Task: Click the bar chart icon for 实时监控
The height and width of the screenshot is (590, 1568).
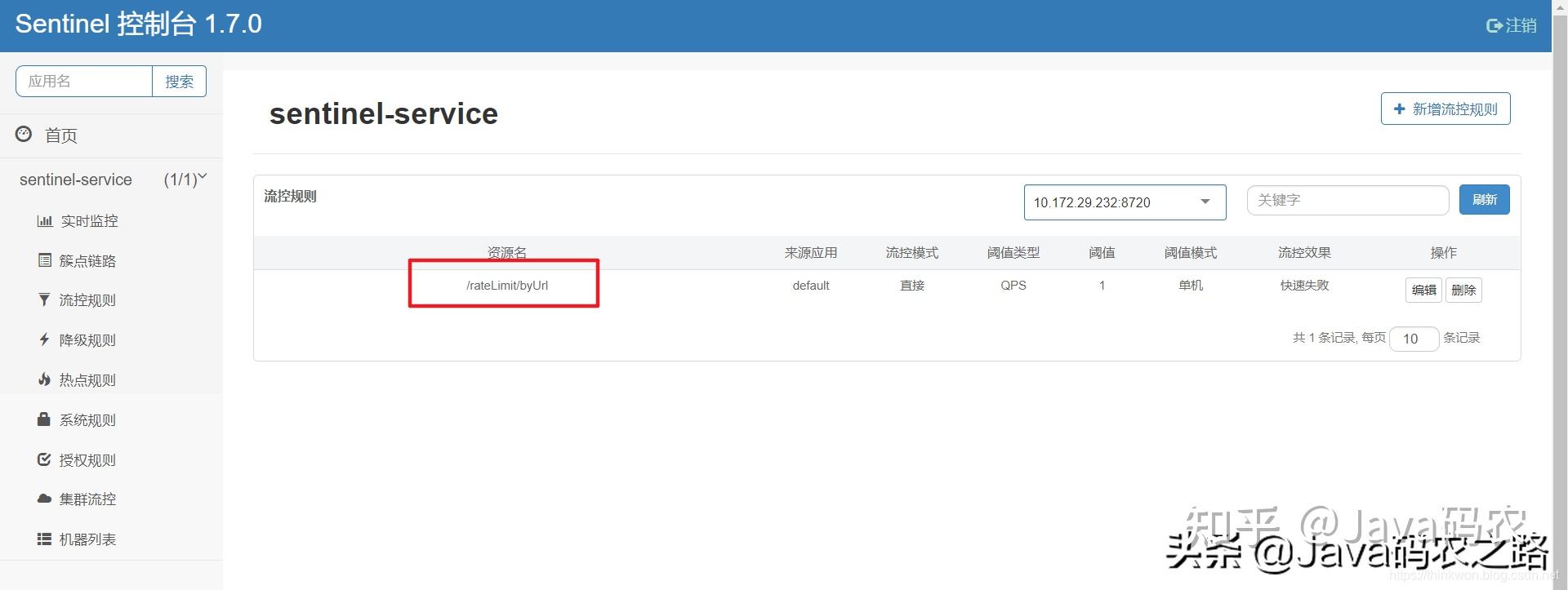Action: [x=45, y=220]
